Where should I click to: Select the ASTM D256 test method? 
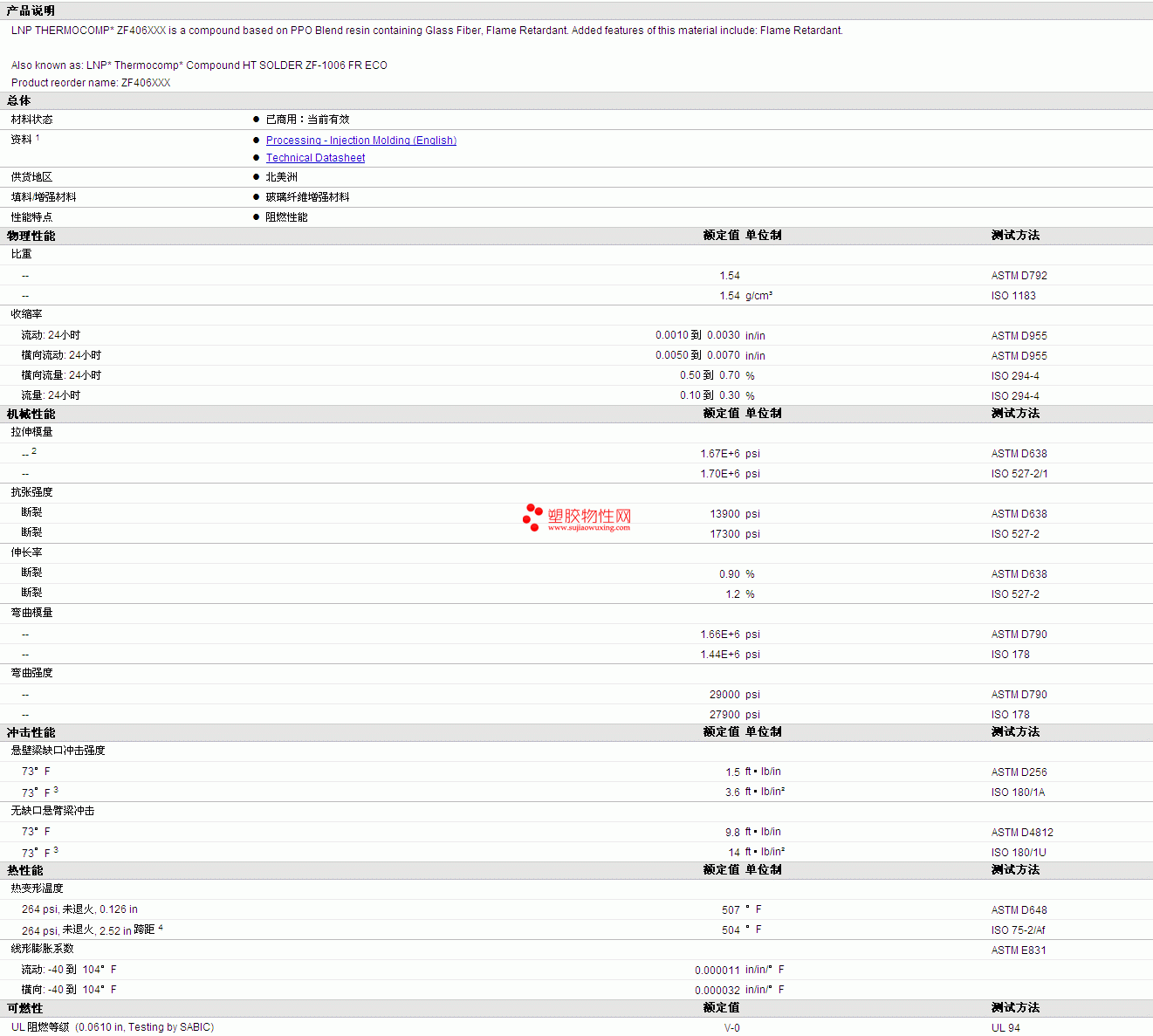(x=1019, y=772)
